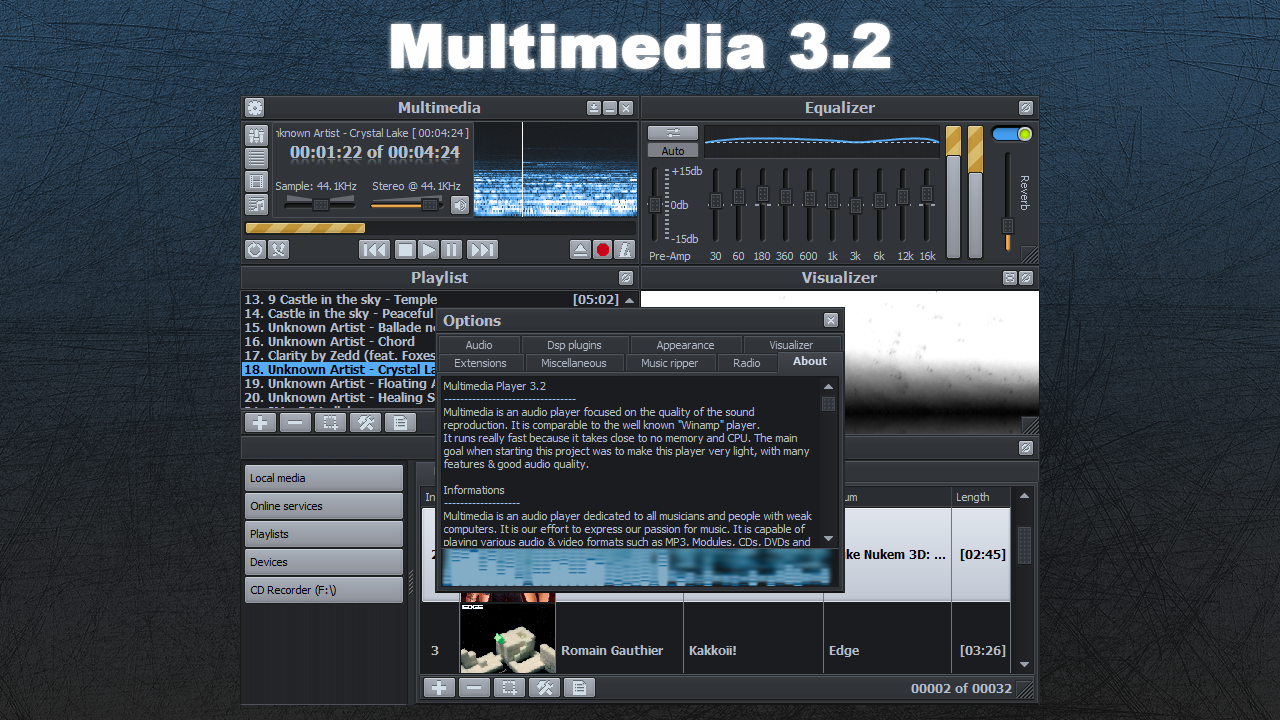Screen dimensions: 1280x720
Task: Switch off the equalizer on/off toggle
Action: tap(1012, 134)
